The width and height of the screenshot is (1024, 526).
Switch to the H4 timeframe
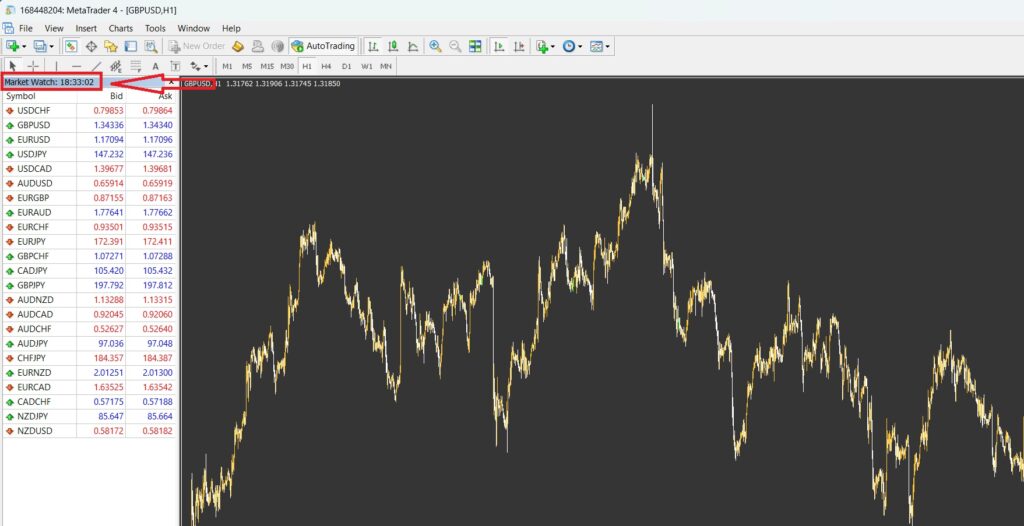click(x=326, y=66)
